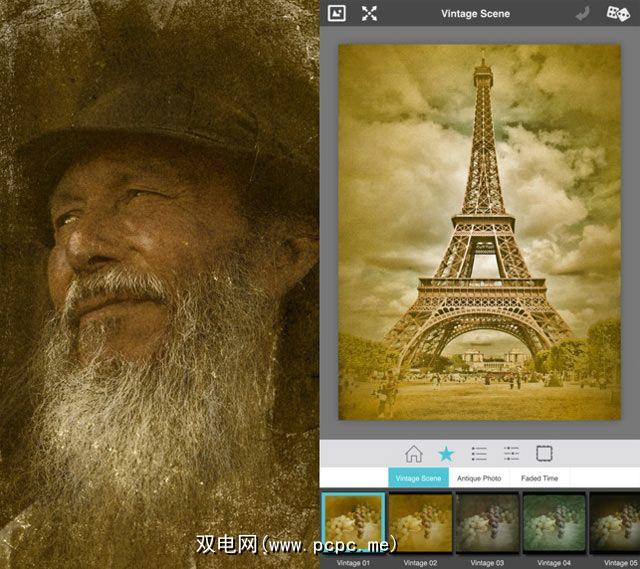
Task: Switch to the Antique Photo tab
Action: [479, 478]
